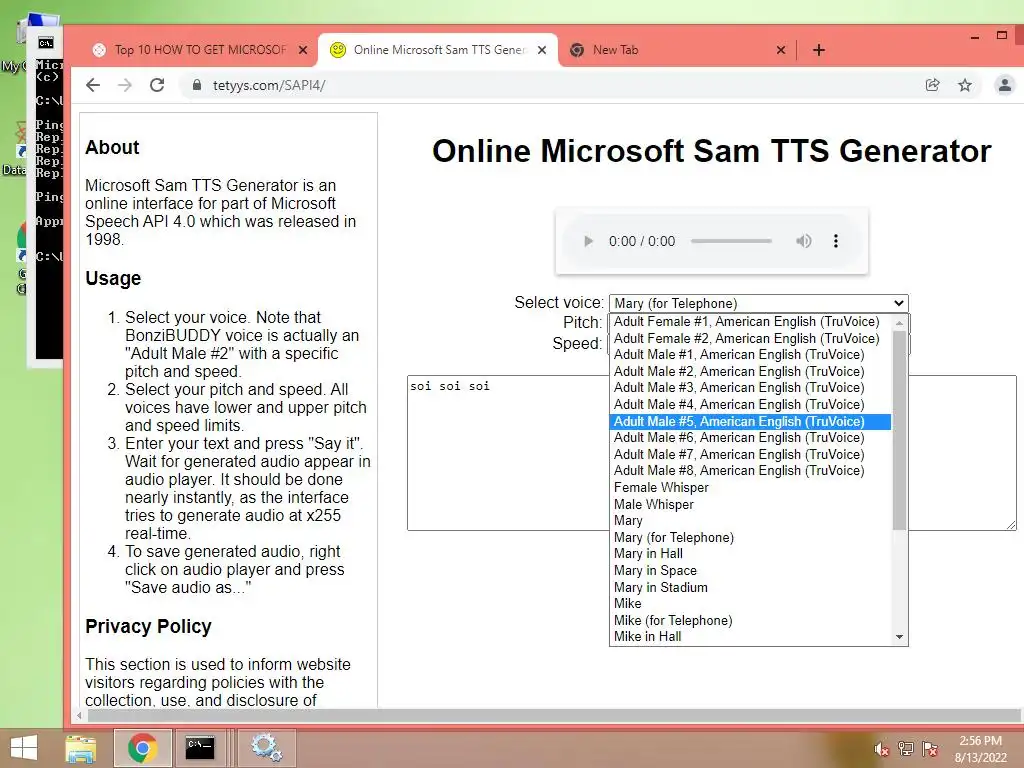The height and width of the screenshot is (768, 1024).
Task: Open the share page icon in address bar
Action: coord(933,85)
